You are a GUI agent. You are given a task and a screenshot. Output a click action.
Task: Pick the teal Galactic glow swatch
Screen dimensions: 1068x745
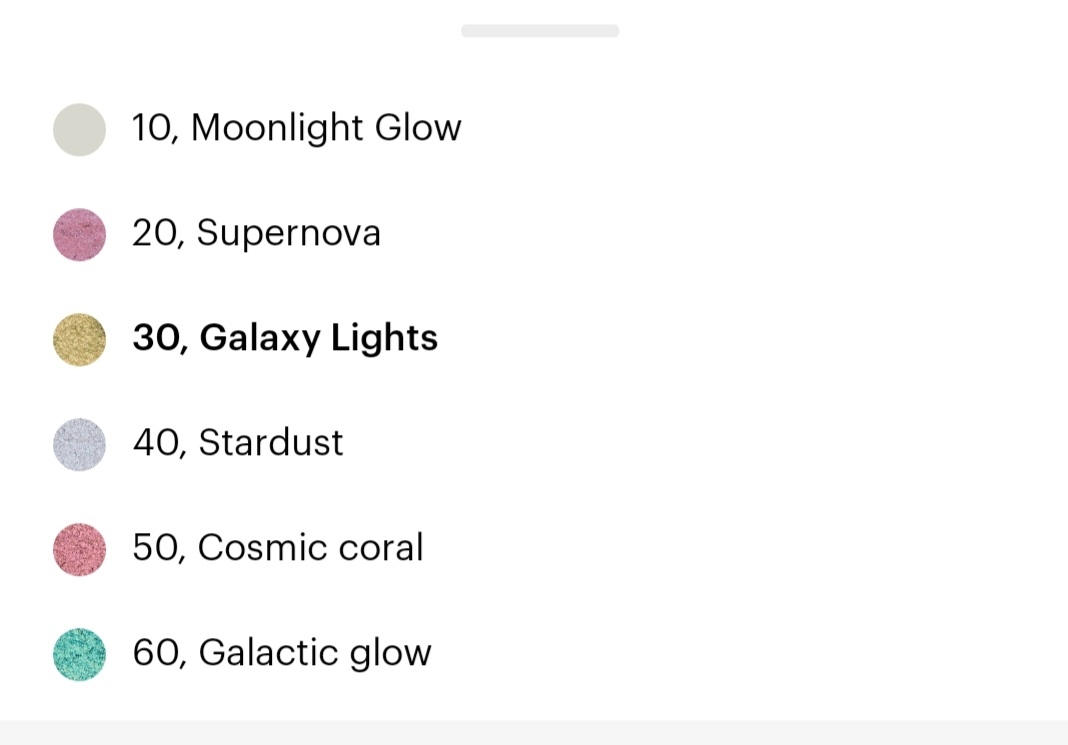tap(80, 654)
